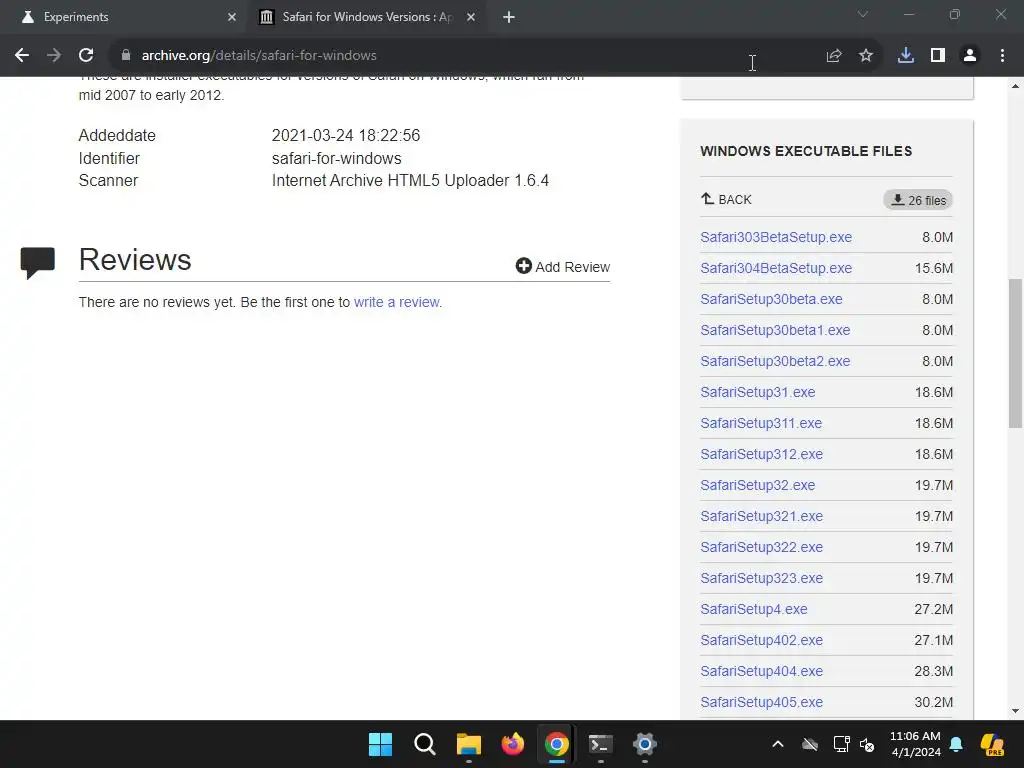View site information lock icon

coord(126,56)
